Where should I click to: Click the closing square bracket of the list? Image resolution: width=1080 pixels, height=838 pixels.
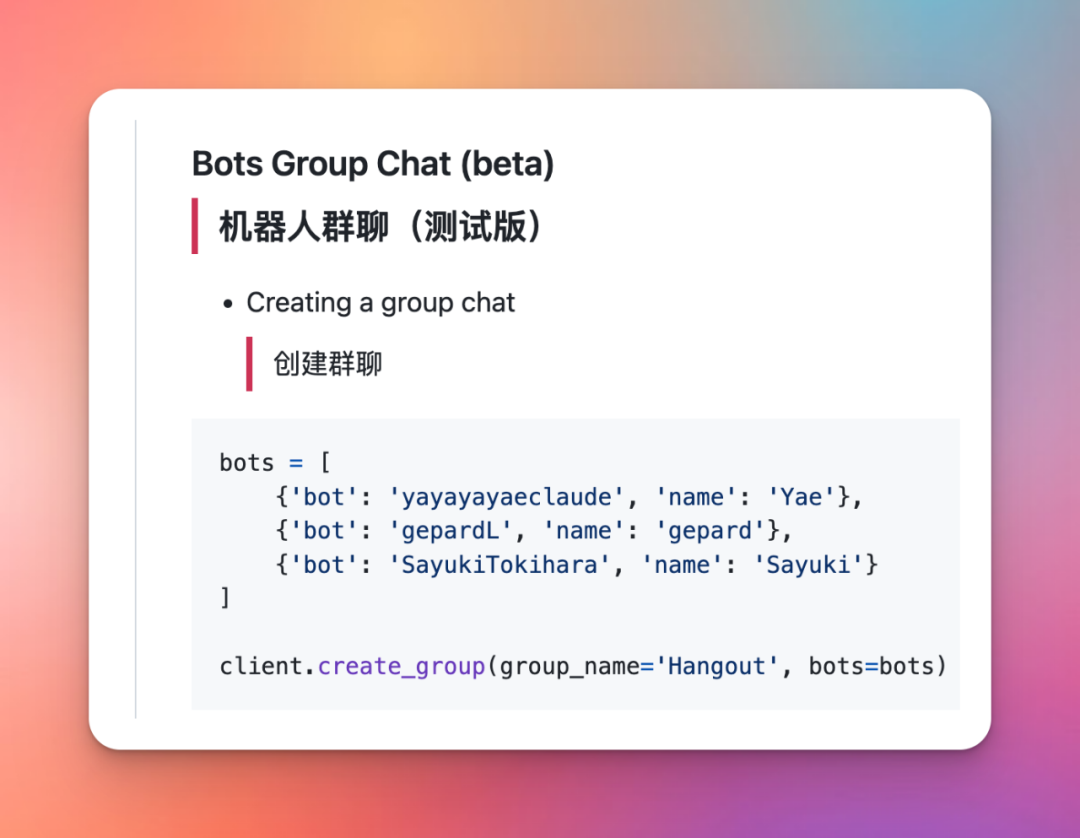pos(225,599)
